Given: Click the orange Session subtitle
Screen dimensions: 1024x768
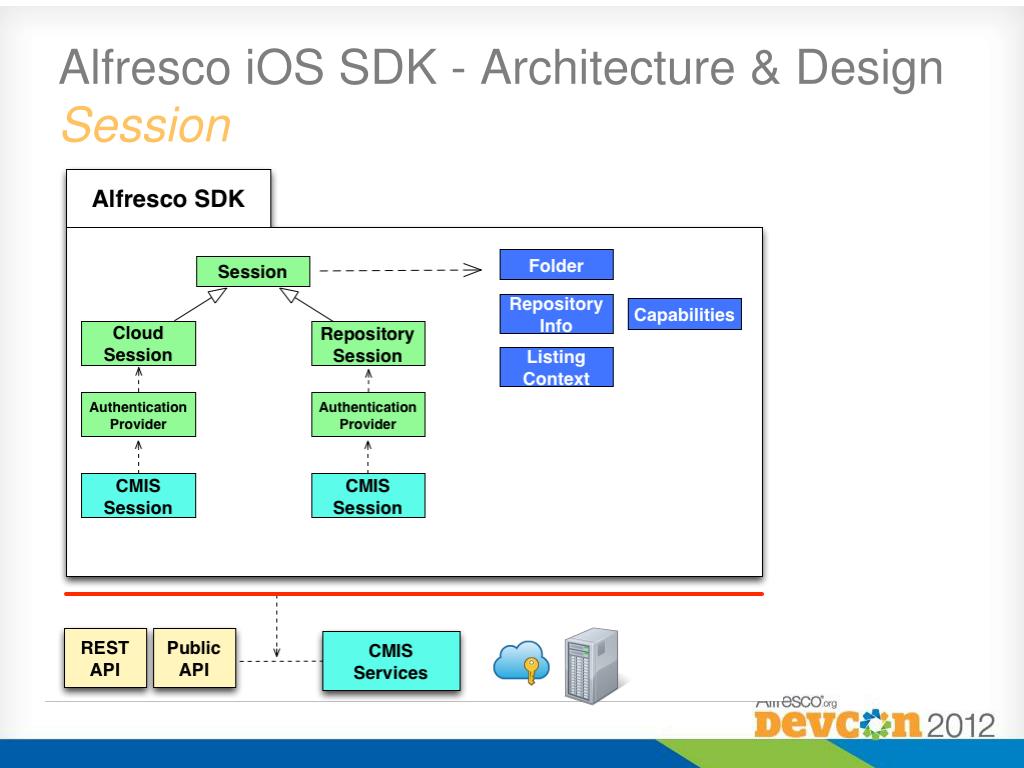Looking at the screenshot, I should 146,125.
